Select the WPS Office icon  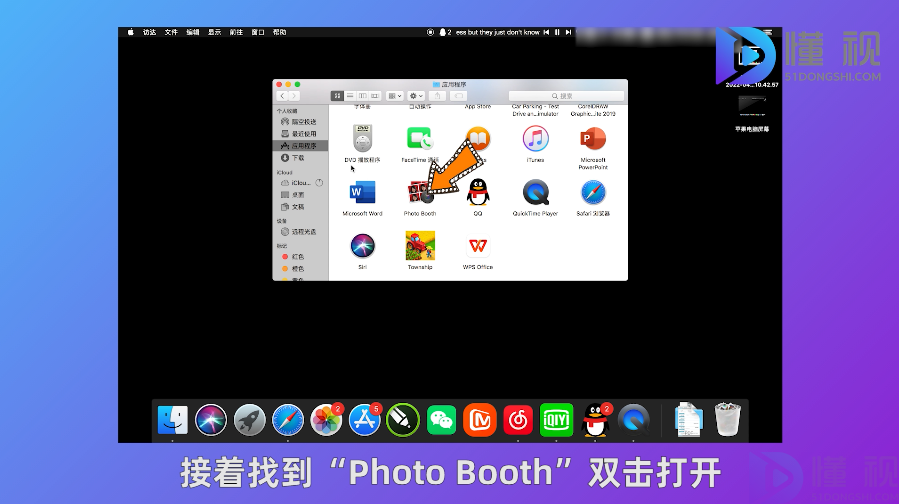(478, 246)
